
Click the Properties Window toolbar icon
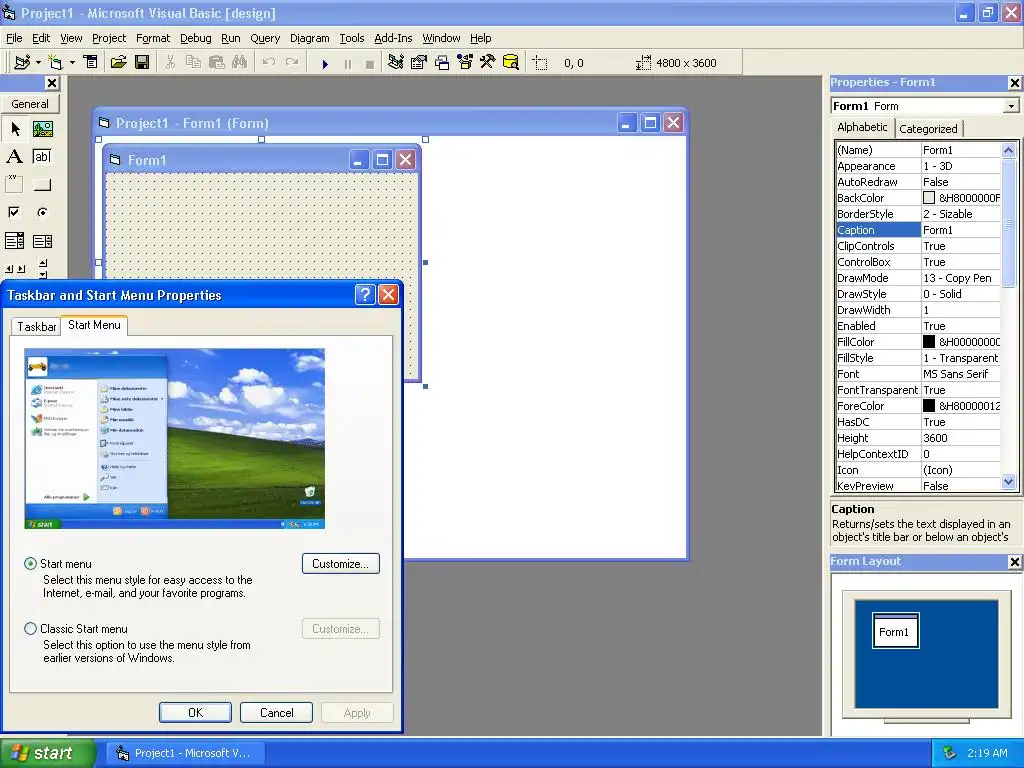click(419, 62)
